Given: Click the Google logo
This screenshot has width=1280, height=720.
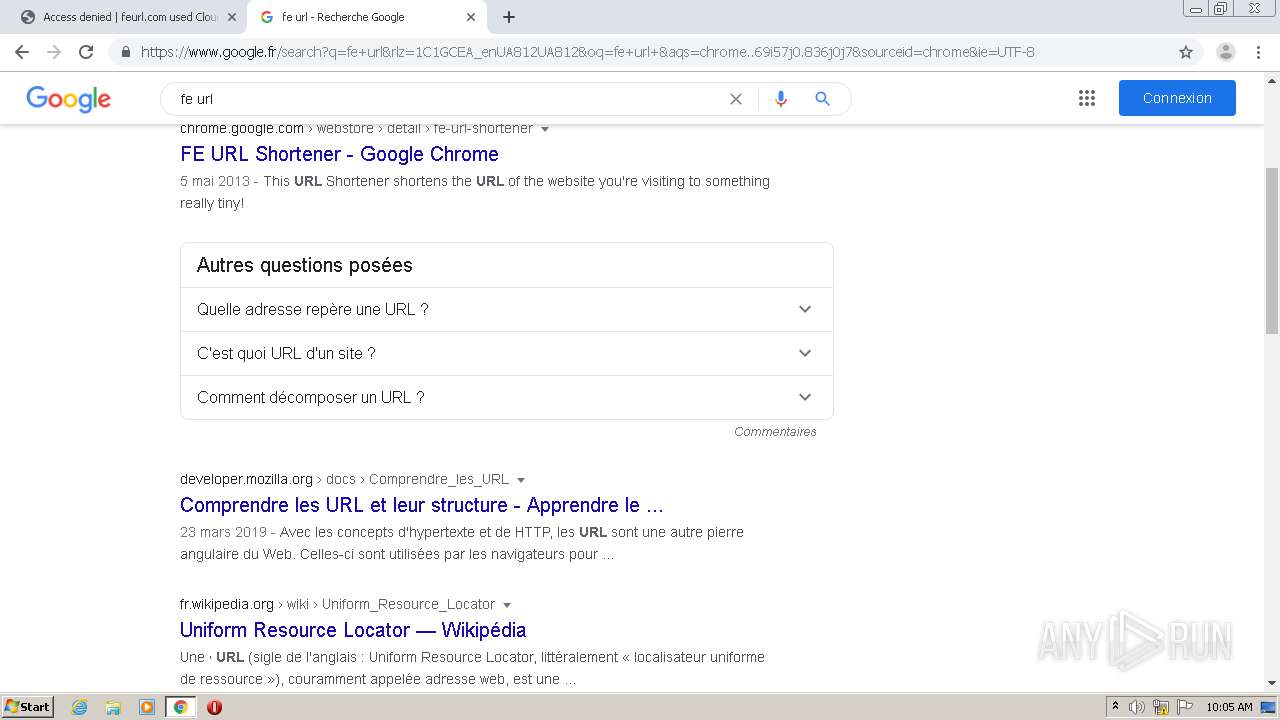Looking at the screenshot, I should pos(69,99).
